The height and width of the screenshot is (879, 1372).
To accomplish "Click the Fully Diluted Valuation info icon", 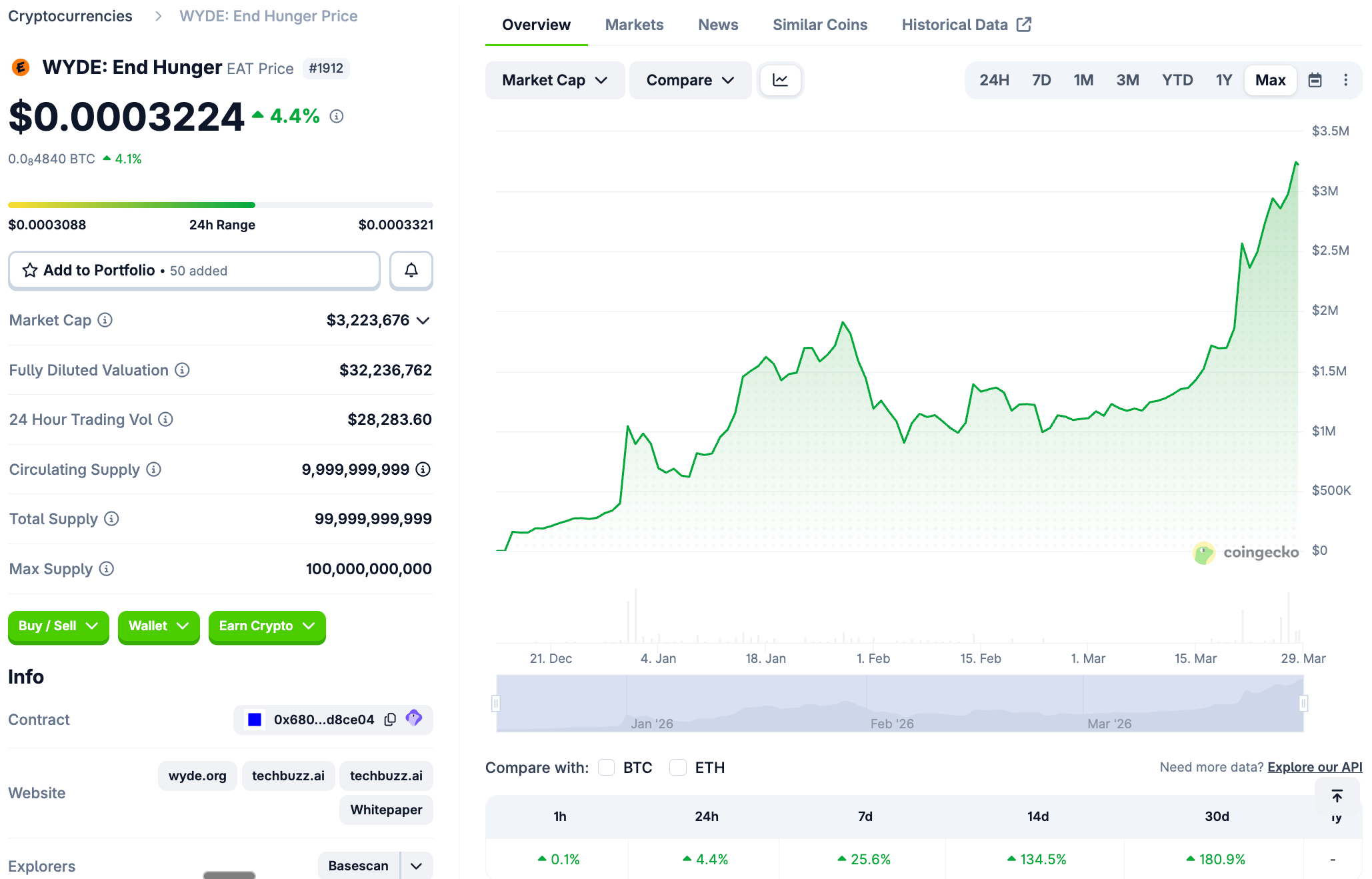I will [182, 370].
